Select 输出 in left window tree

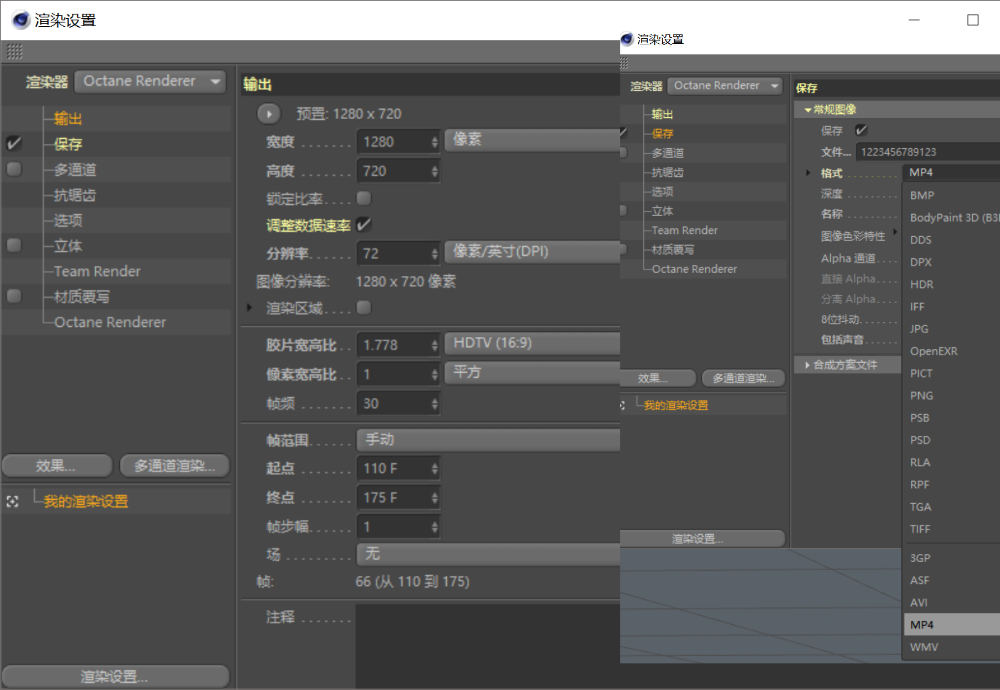click(x=68, y=119)
